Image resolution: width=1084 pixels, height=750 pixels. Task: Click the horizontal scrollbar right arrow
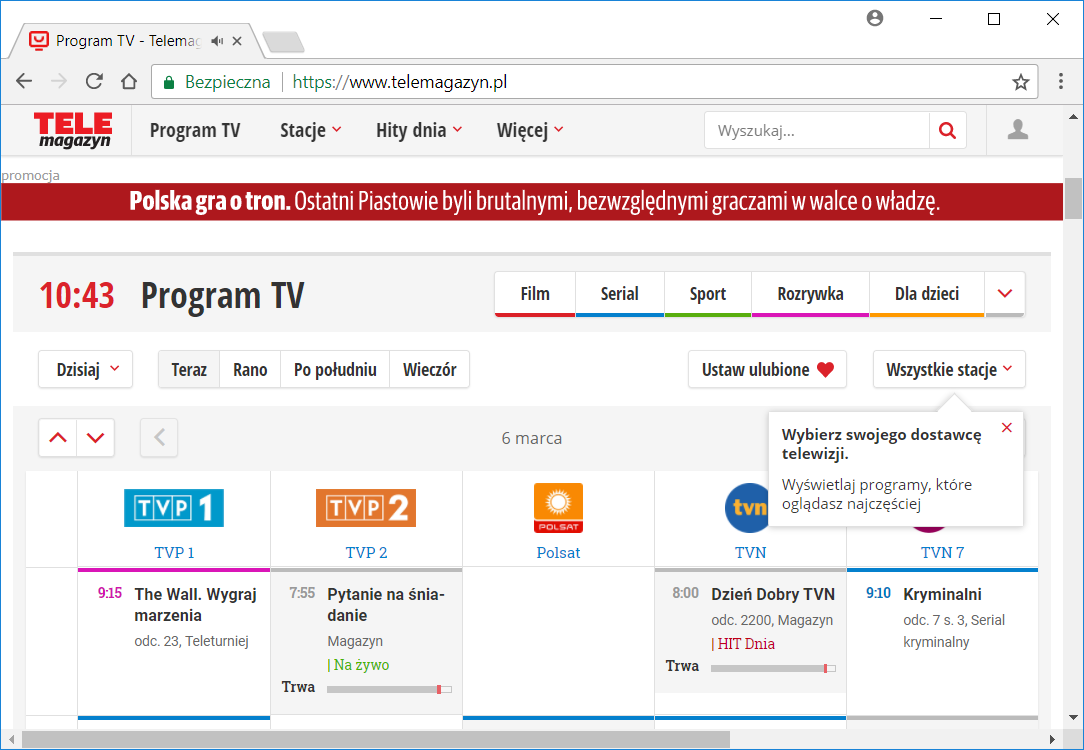pos(1053,739)
